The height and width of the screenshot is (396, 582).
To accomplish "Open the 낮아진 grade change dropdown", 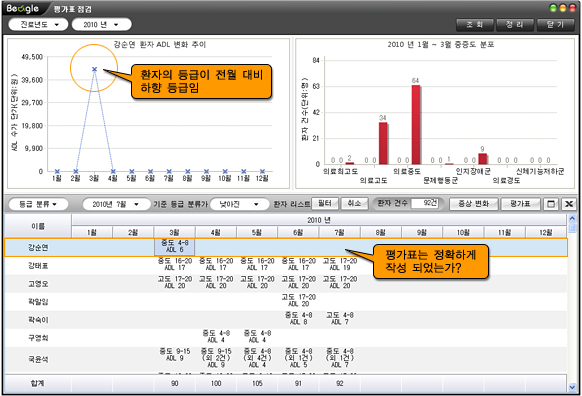I will (x=239, y=204).
